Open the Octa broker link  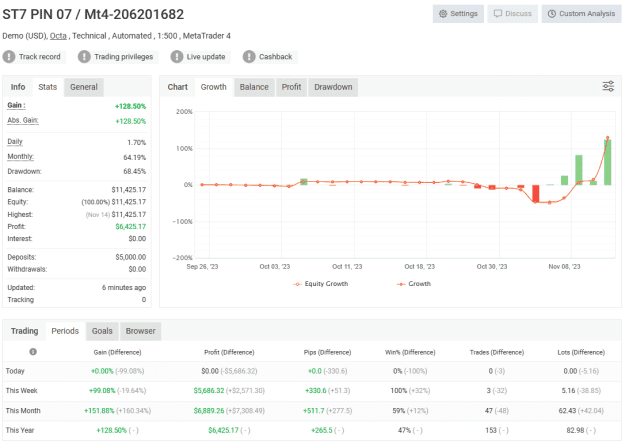[58, 36]
